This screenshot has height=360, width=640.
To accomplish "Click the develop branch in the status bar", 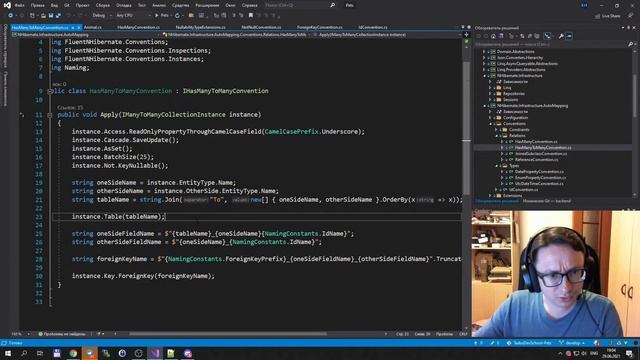I will tap(572, 343).
